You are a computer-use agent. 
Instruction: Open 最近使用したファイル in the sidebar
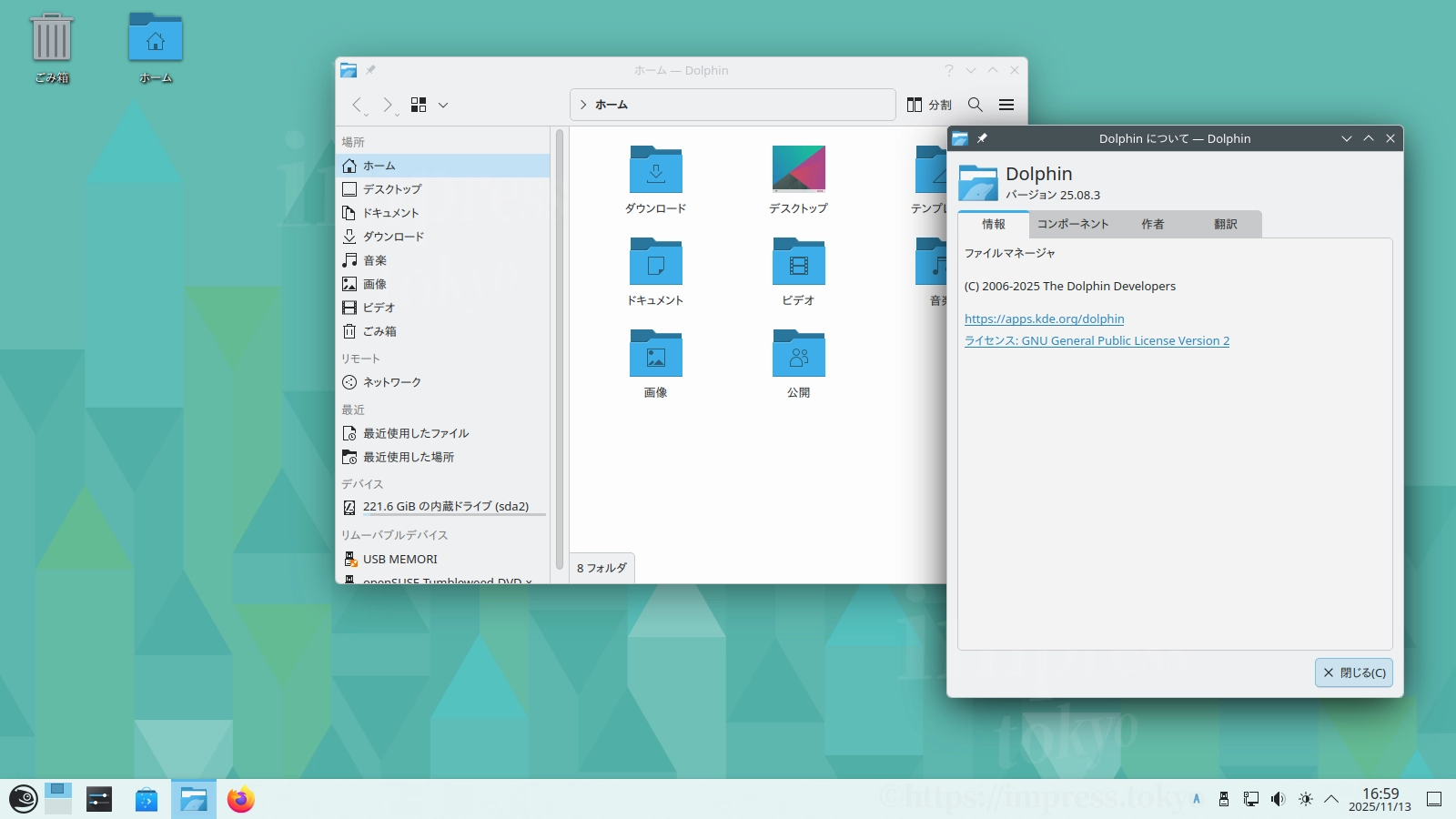[443, 433]
